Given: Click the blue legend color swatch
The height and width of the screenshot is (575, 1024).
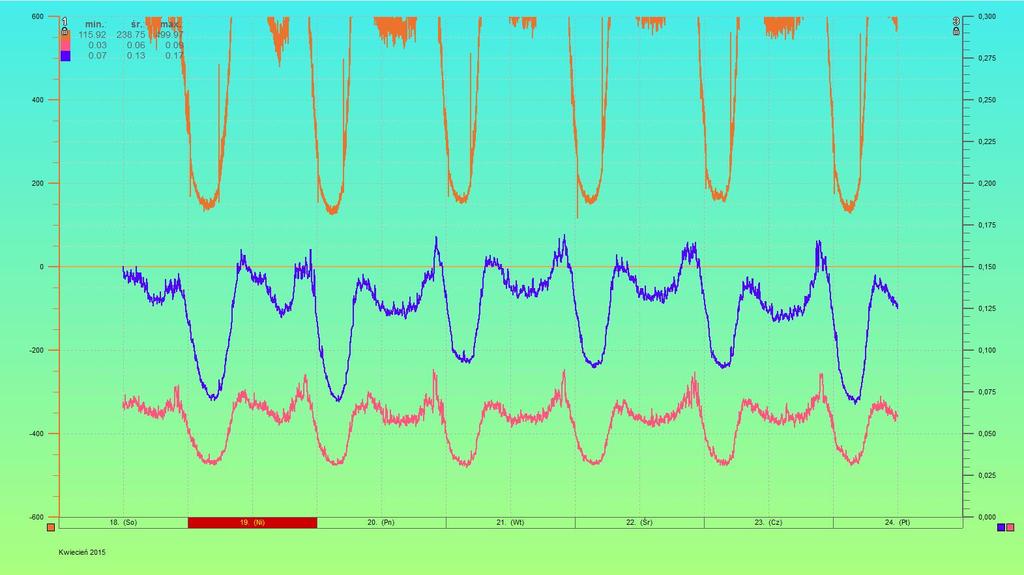Looking at the screenshot, I should [x=65, y=56].
